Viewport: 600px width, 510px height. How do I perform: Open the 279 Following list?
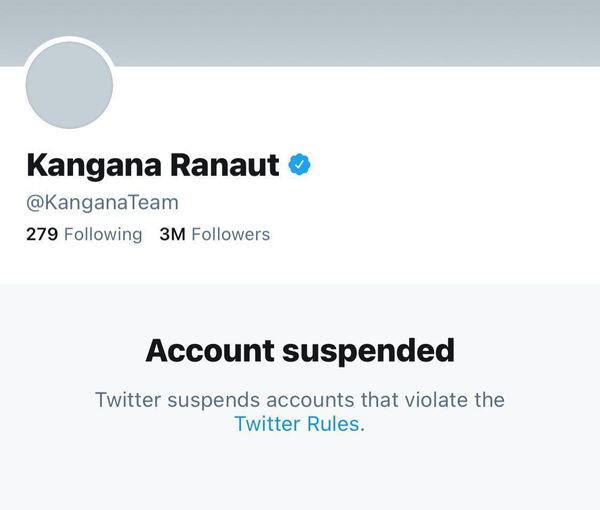(84, 234)
